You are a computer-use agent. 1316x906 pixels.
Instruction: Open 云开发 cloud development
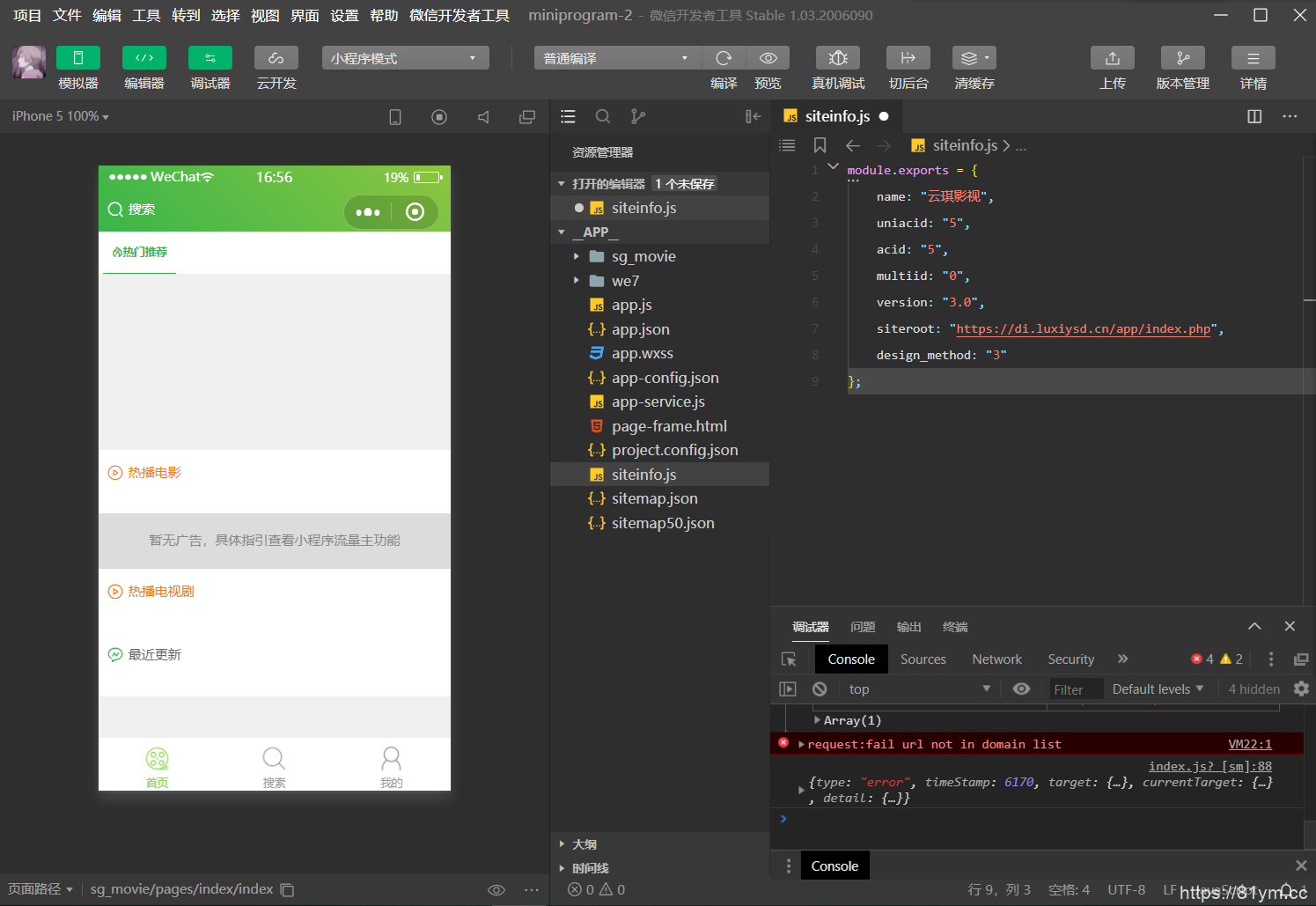coord(276,68)
